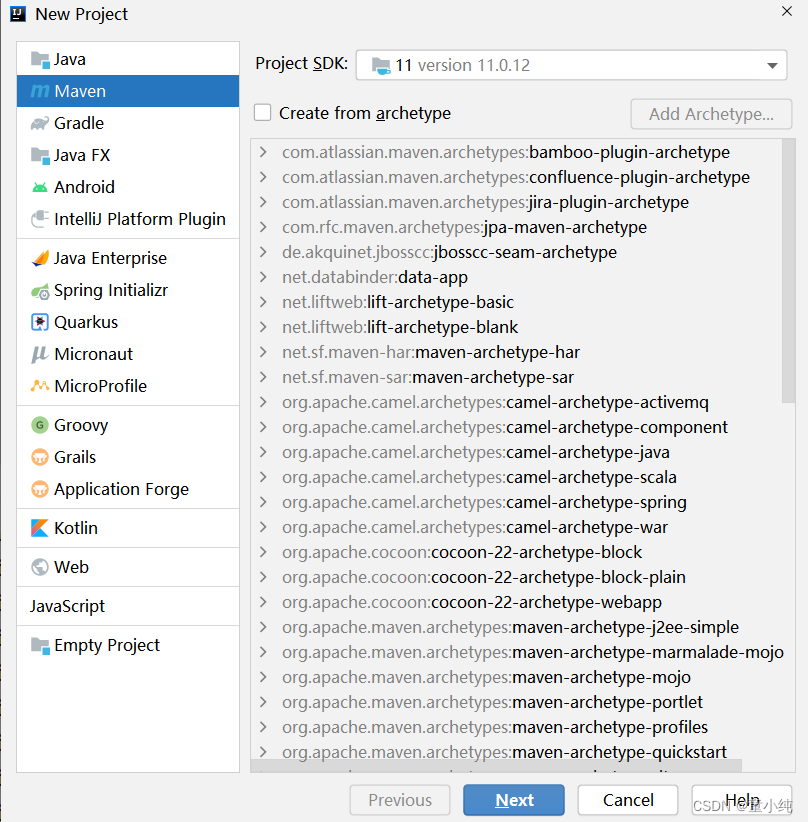Expand camel-archetype-activemq node
Viewport: 808px width, 822px height.
264,402
